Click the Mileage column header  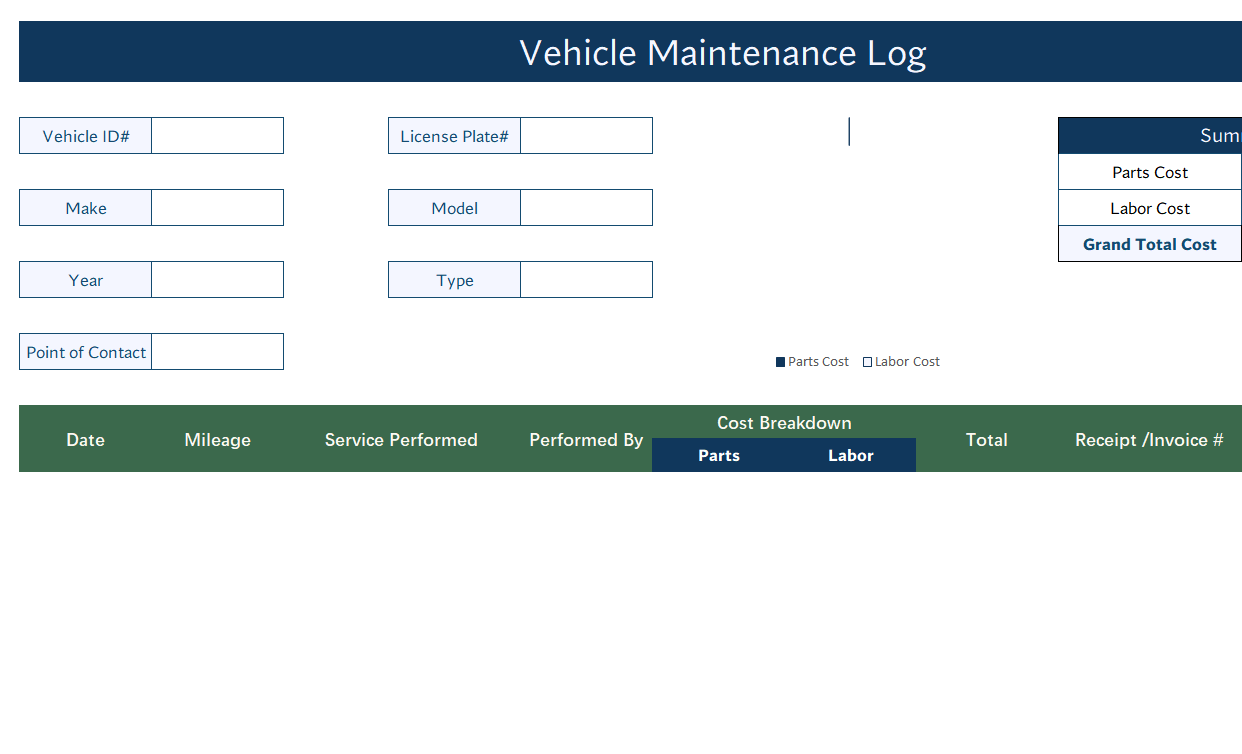click(217, 440)
